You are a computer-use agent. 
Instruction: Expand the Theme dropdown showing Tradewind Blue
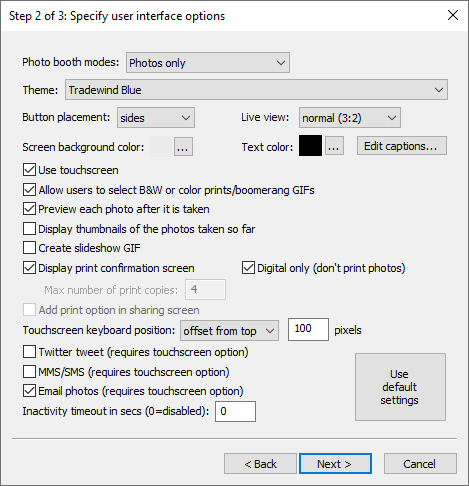[x=256, y=90]
